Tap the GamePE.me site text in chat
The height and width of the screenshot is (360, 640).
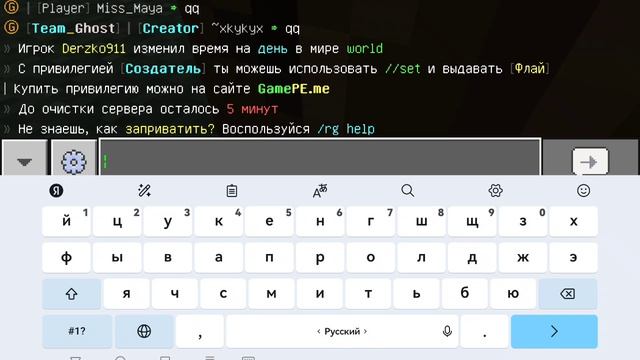point(294,89)
